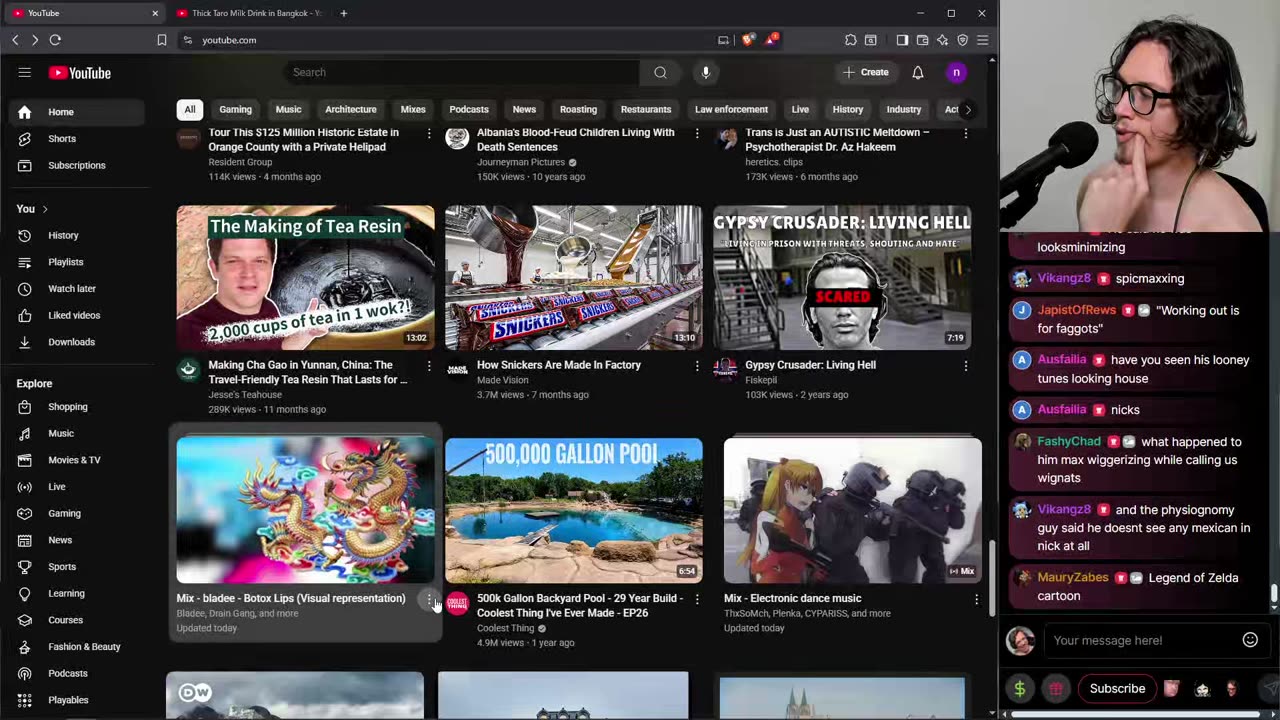Start voice search with the microphone

coord(706,72)
